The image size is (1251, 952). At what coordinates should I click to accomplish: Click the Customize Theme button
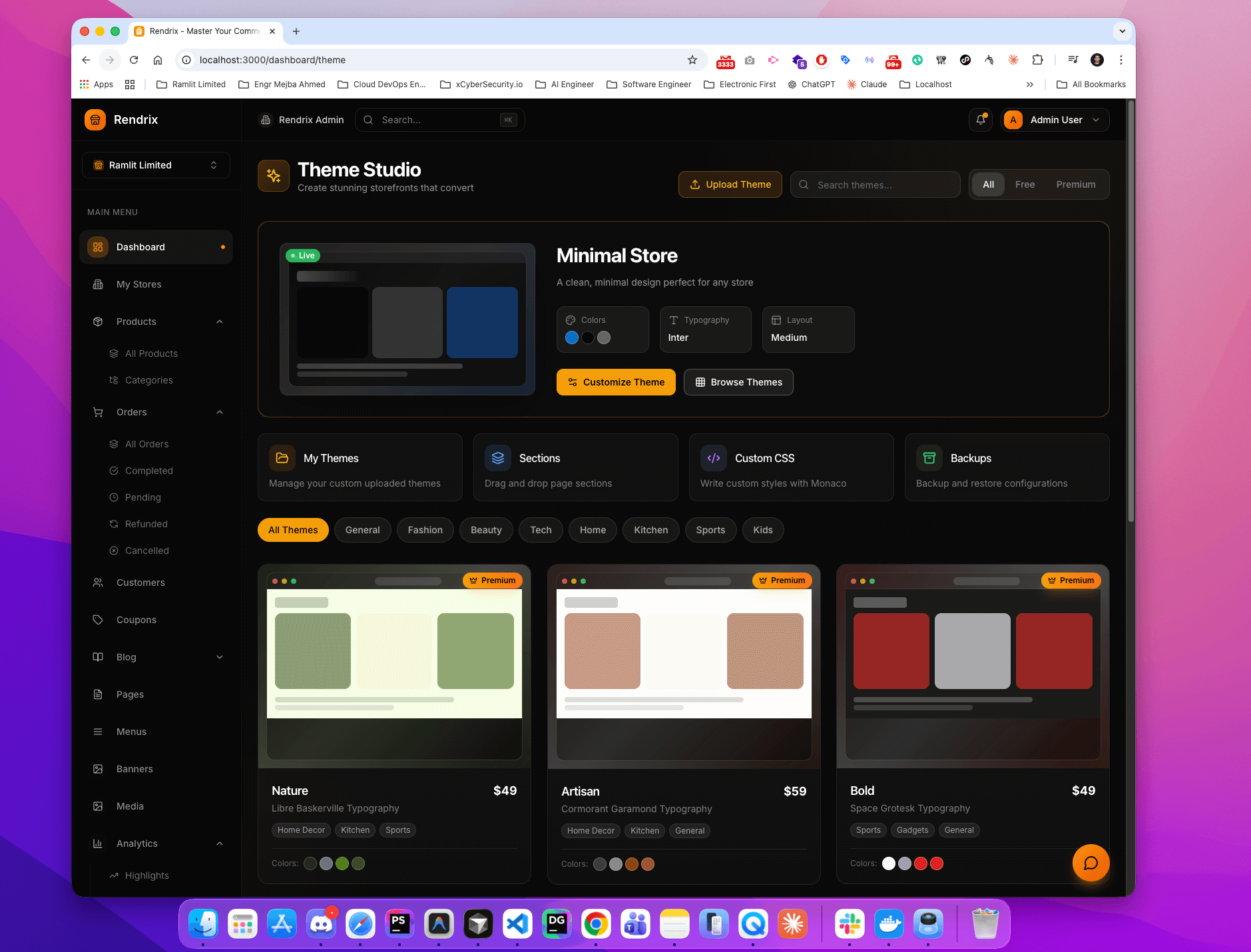615,381
